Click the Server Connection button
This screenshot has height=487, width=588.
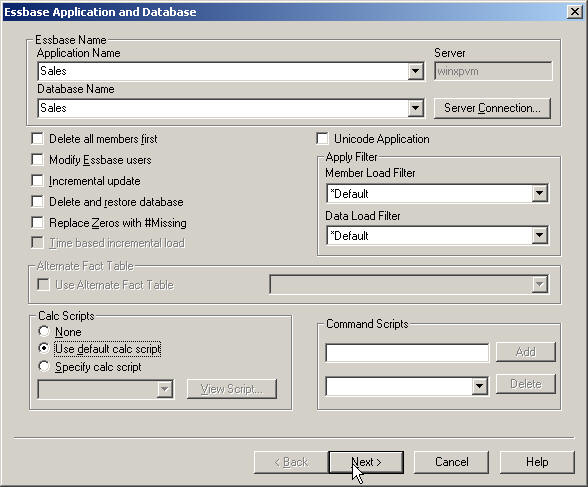coord(492,108)
